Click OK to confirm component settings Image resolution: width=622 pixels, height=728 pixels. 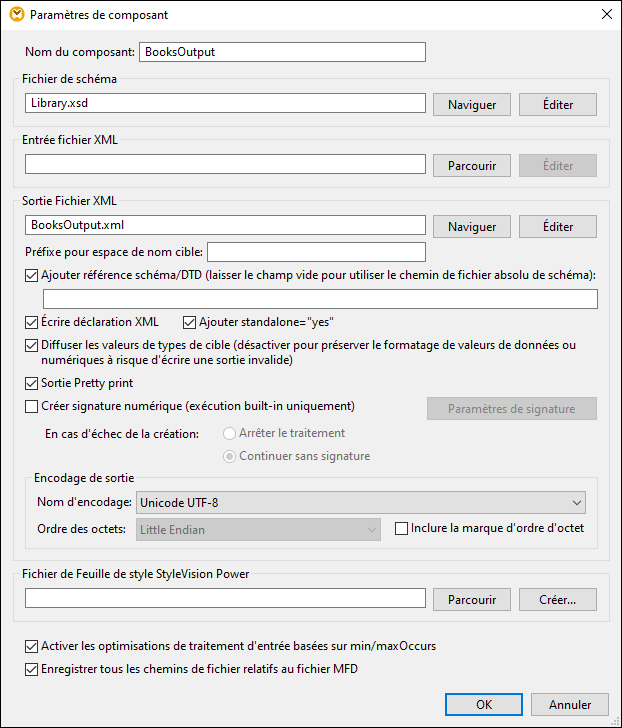tap(484, 704)
